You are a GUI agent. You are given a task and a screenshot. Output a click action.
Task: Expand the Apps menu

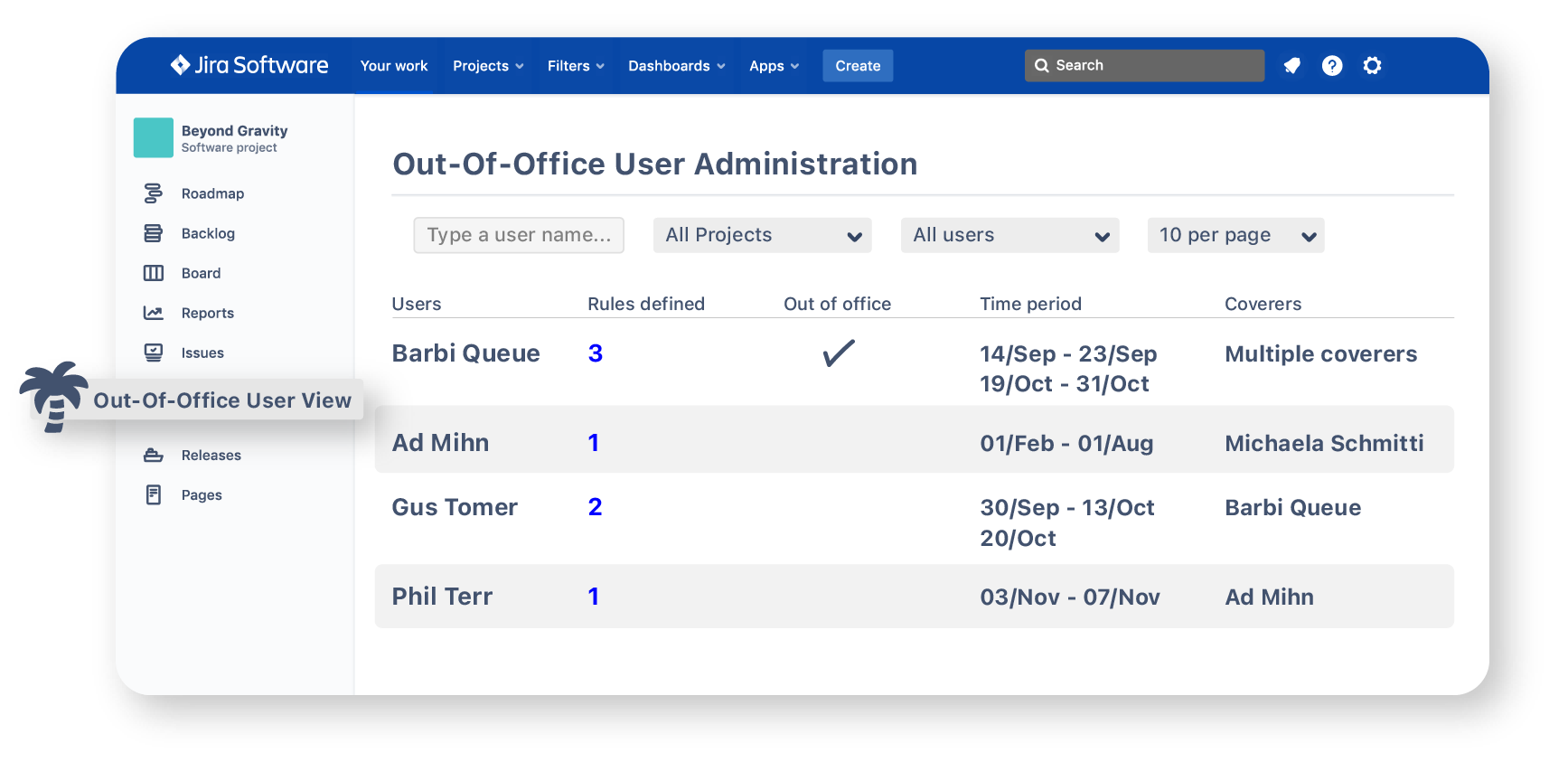coord(774,66)
